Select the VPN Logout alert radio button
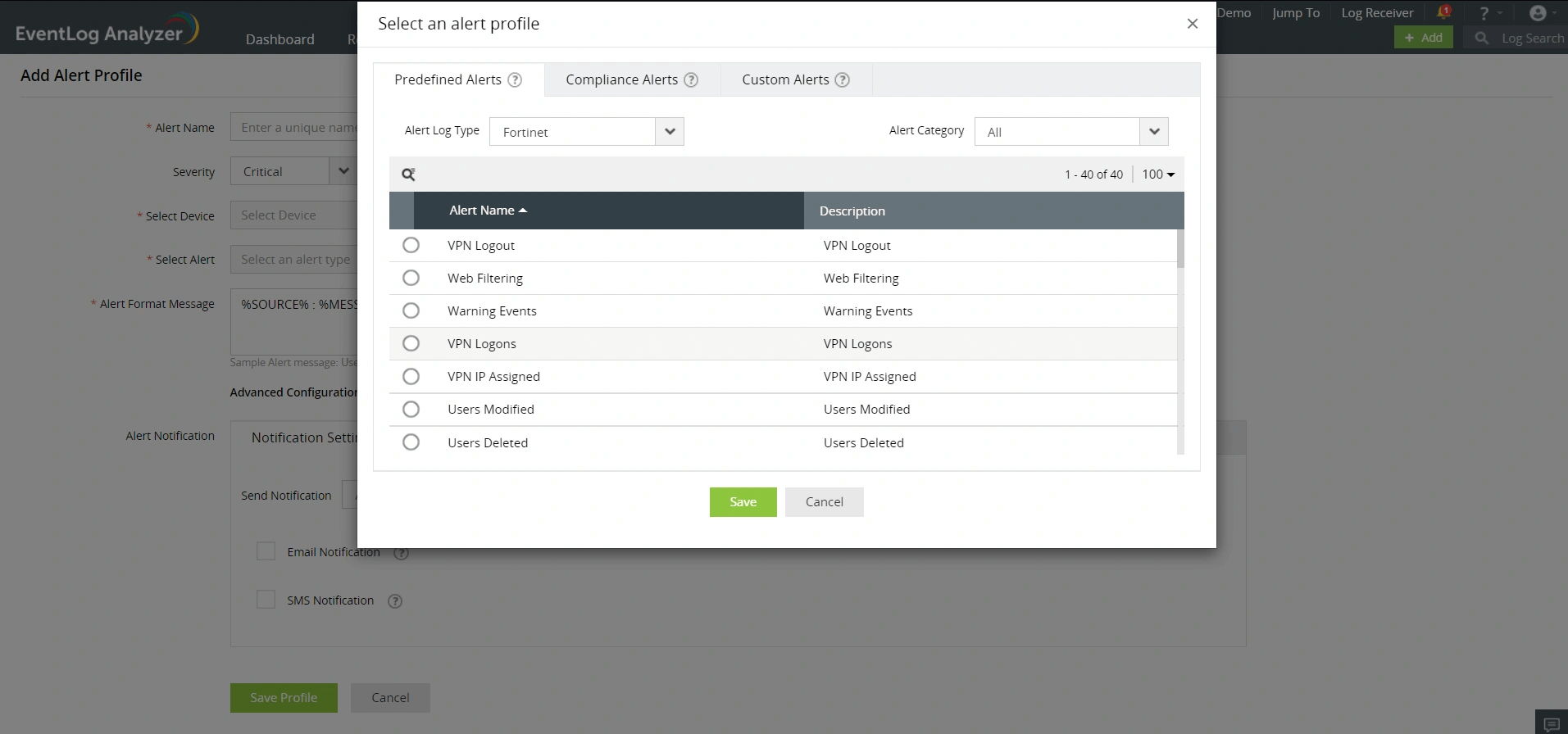Viewport: 1568px width, 734px height. click(x=411, y=245)
